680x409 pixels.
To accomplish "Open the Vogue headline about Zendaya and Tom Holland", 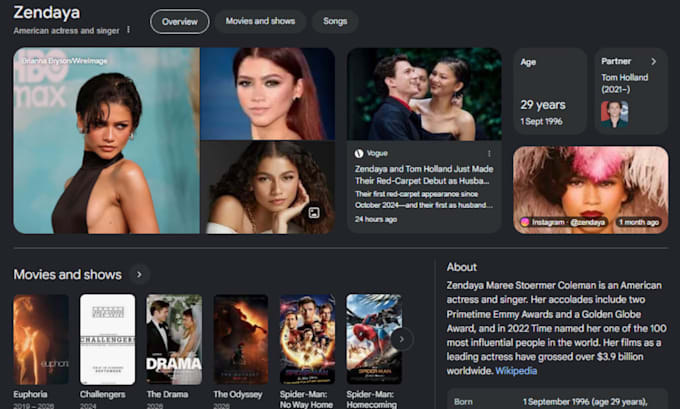I will 424,175.
